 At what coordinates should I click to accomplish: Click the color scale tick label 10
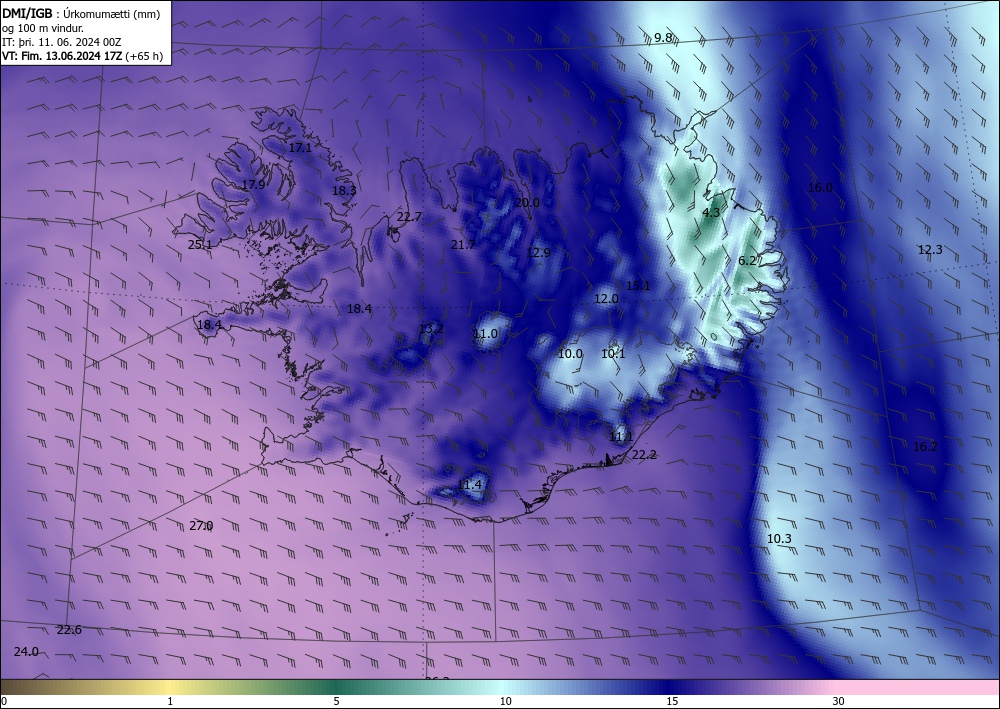[x=505, y=701]
